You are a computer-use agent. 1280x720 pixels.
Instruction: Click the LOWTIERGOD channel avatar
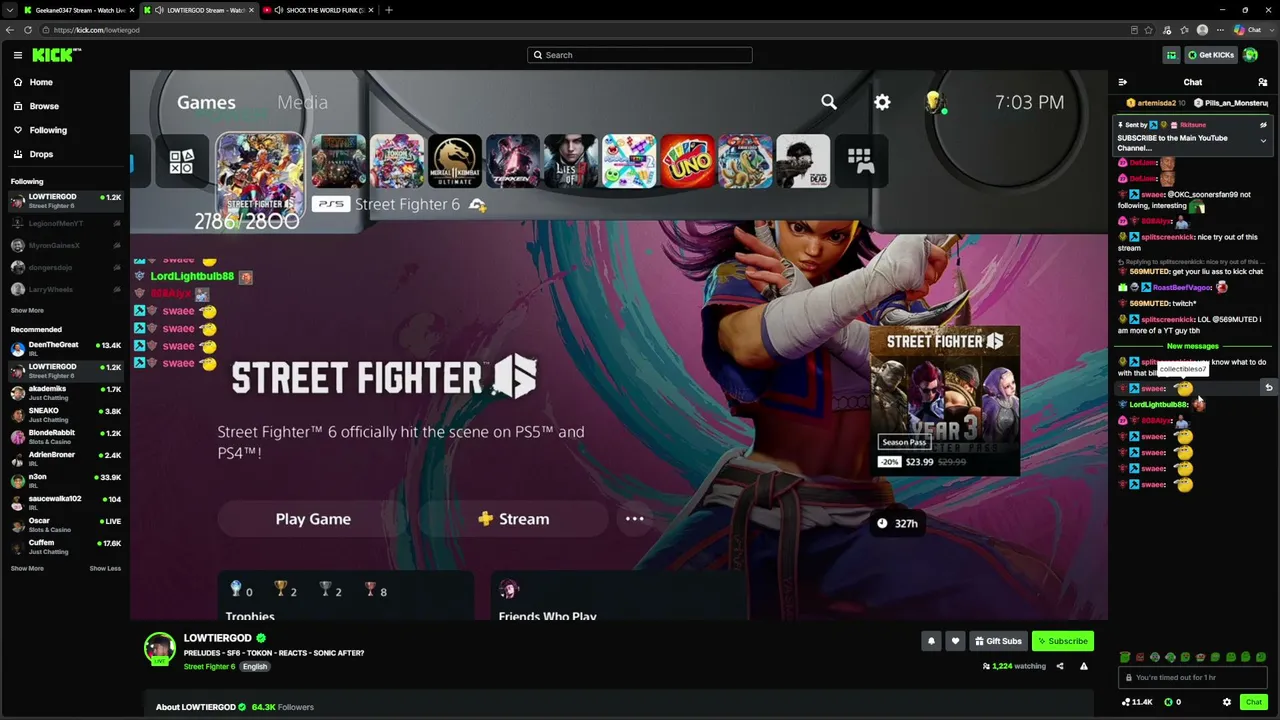160,648
